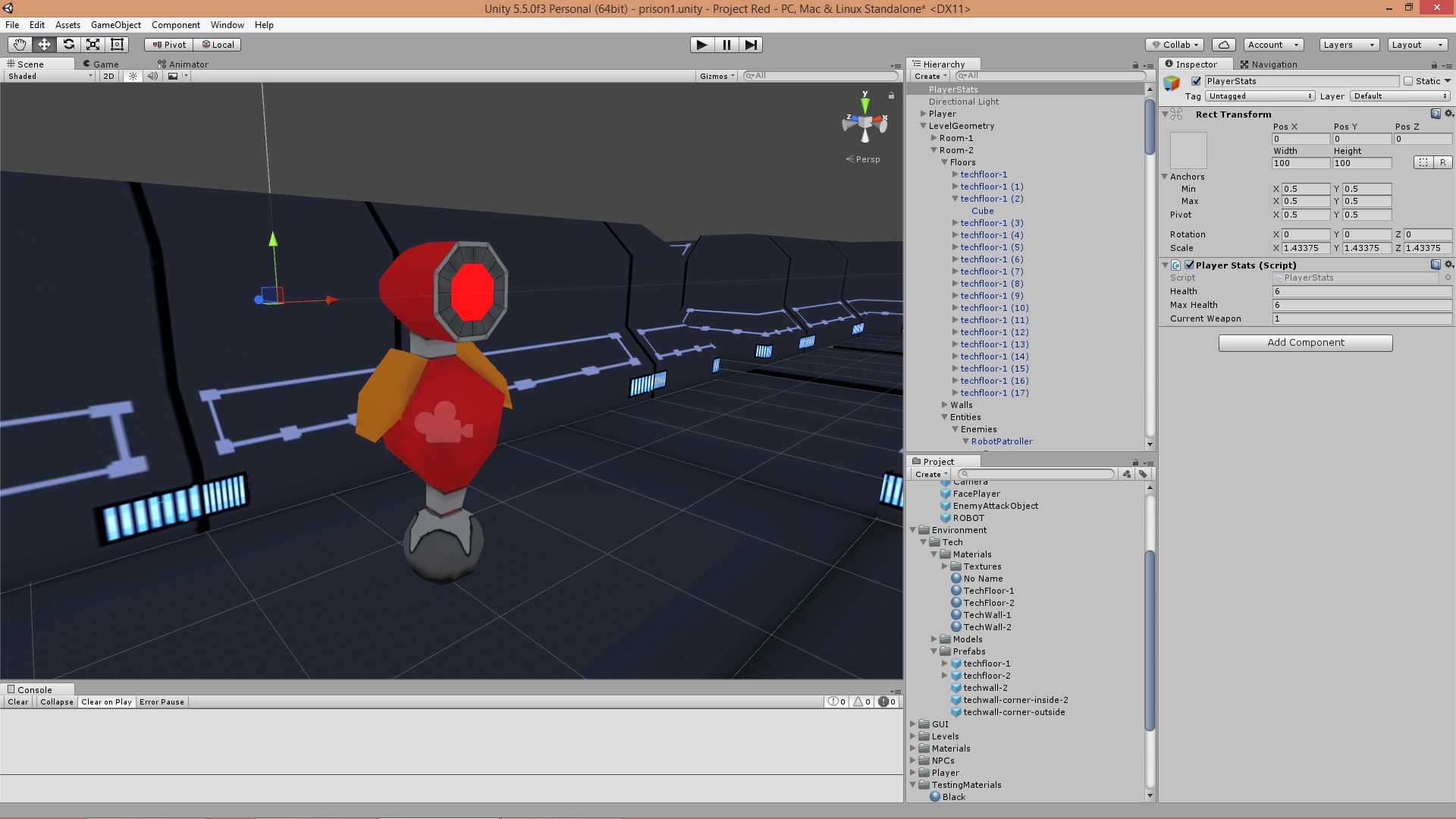Open the GameObject menu

click(x=116, y=25)
